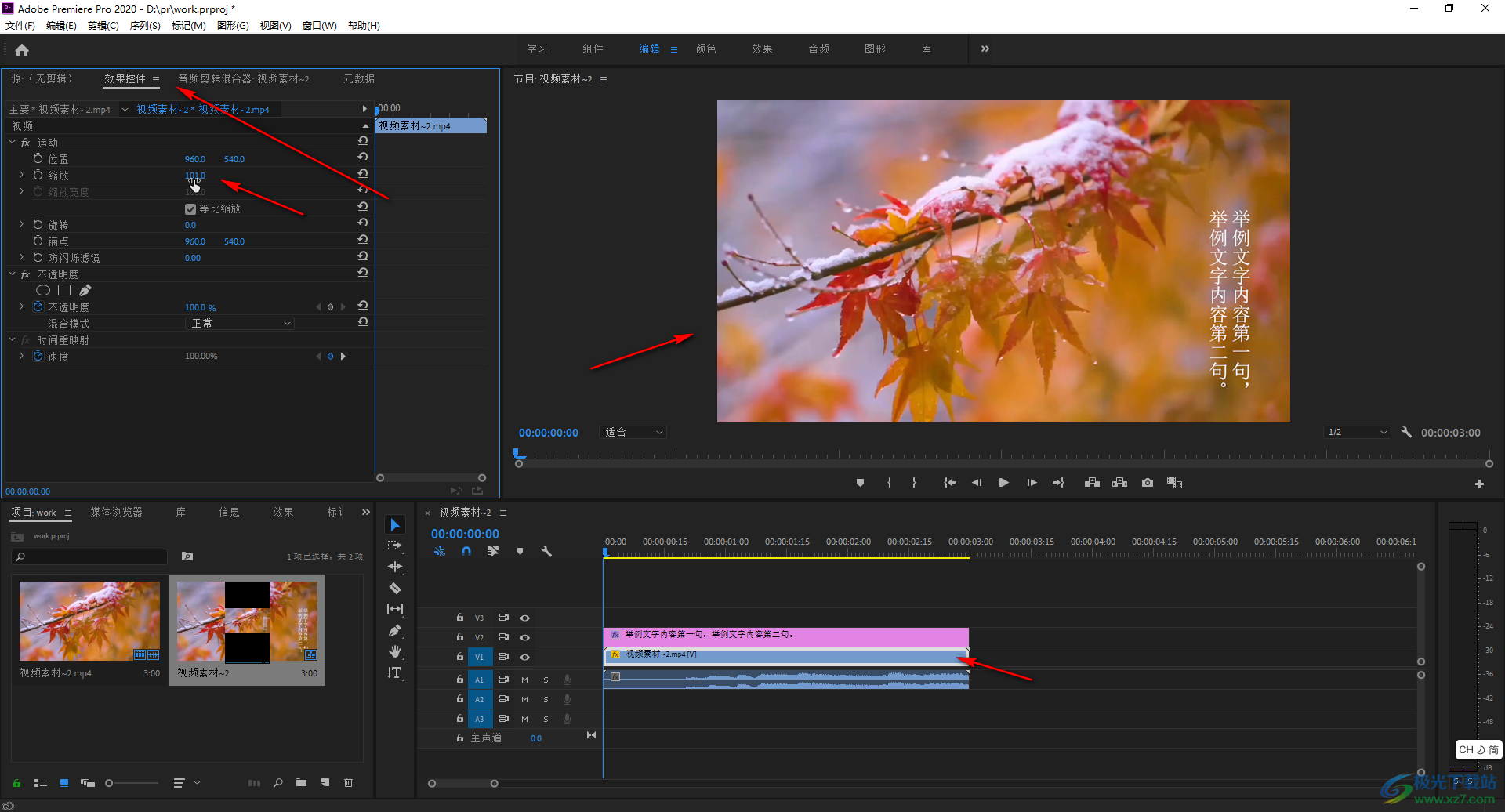Export frame with the camera icon
Screen dimensions: 1505x812
[1148, 483]
